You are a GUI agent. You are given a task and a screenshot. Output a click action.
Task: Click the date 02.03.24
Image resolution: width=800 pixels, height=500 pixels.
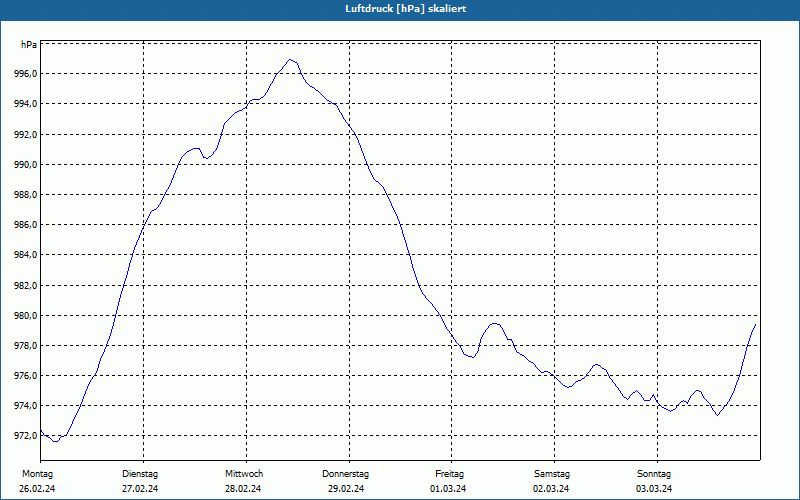click(x=551, y=489)
